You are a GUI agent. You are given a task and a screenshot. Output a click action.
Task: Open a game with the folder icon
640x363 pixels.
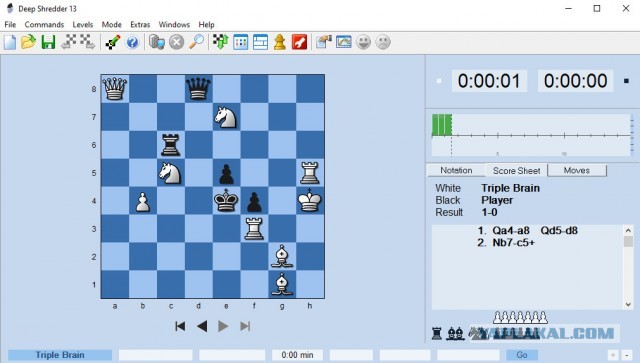pyautogui.click(x=29, y=42)
